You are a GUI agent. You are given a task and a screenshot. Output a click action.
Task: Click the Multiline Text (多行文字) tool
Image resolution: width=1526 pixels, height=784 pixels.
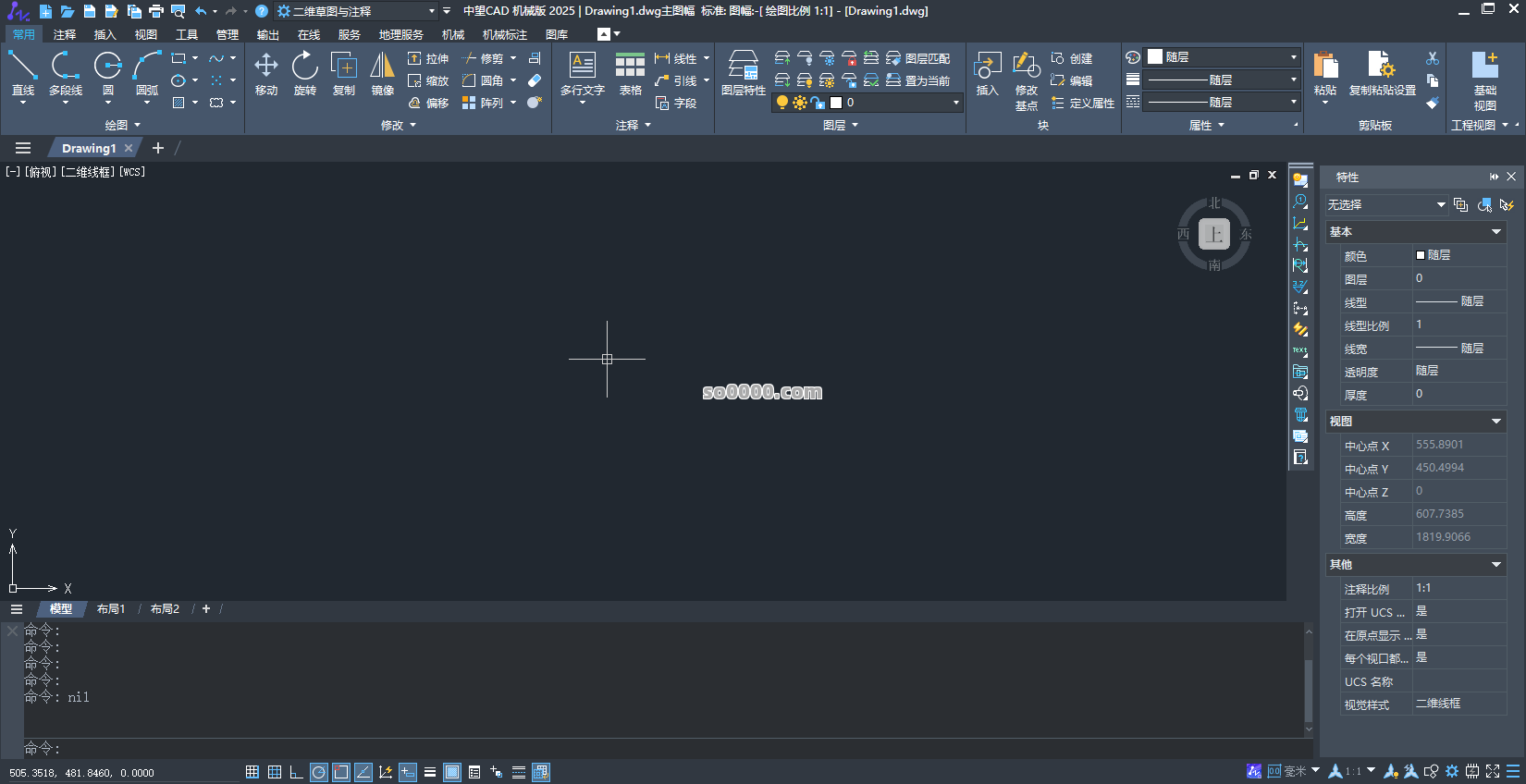click(x=583, y=73)
